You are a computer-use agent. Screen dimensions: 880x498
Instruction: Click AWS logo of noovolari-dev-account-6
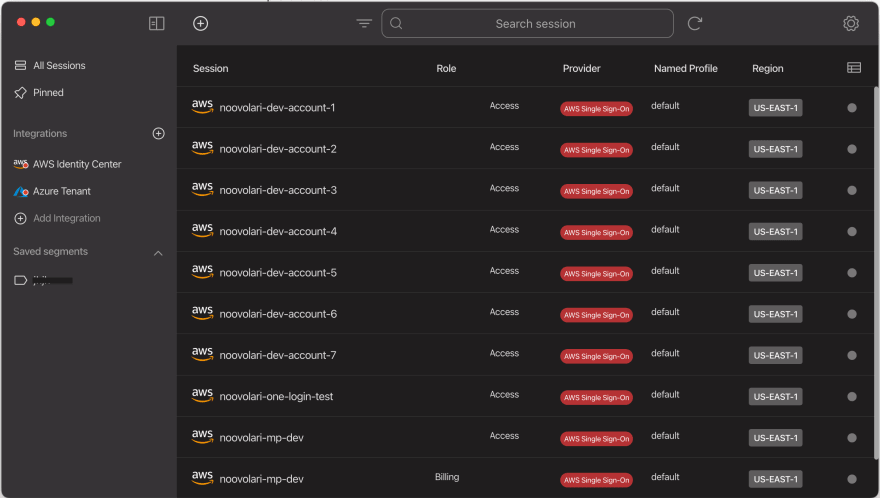pos(202,312)
